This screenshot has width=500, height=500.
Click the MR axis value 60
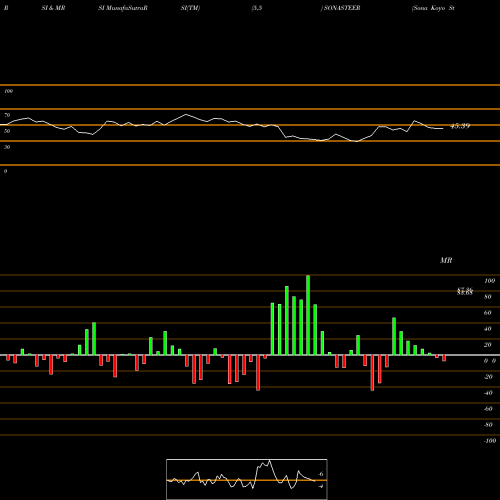click(487, 313)
